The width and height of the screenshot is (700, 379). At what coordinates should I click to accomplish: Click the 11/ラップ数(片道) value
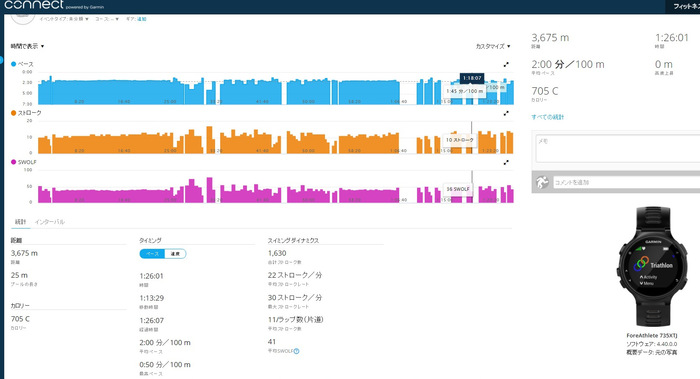pyautogui.click(x=295, y=320)
